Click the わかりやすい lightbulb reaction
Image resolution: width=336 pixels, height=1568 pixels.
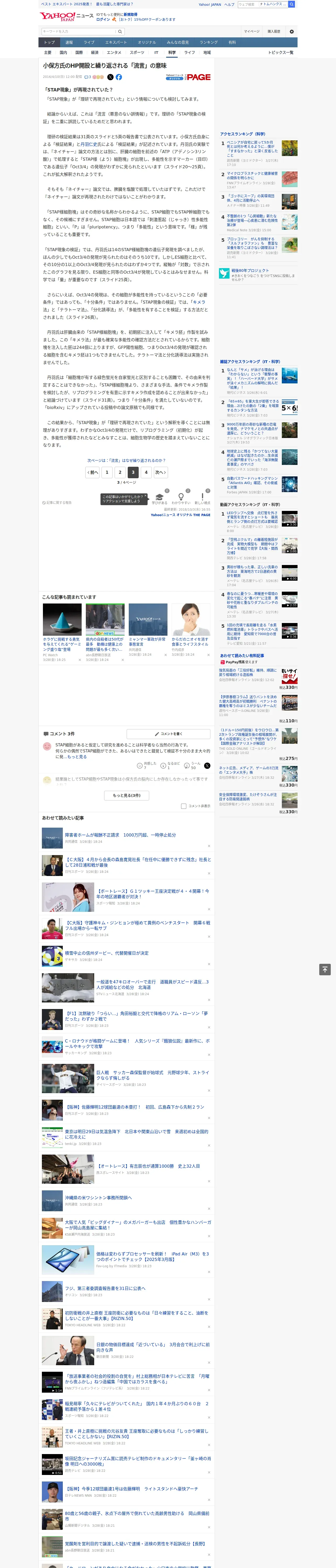pyautogui.click(x=181, y=497)
